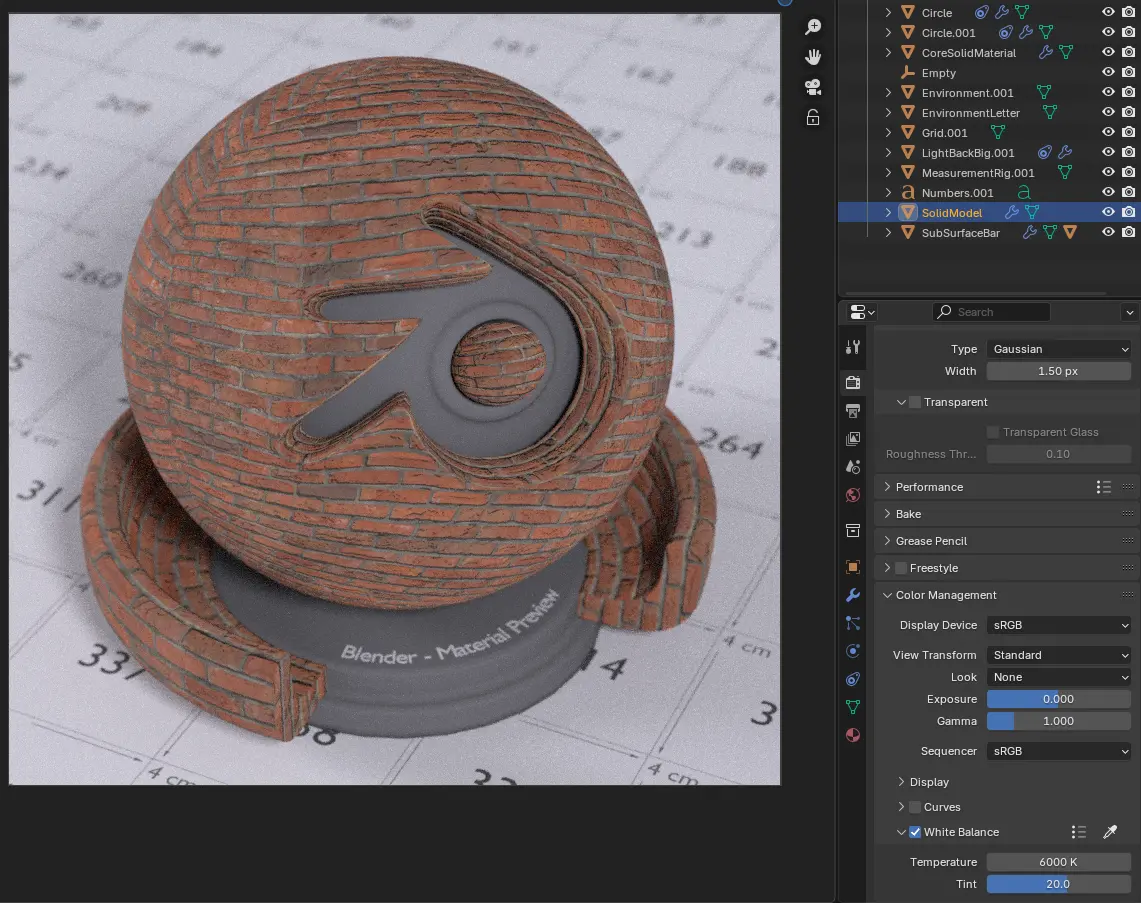The height and width of the screenshot is (903, 1141).
Task: Open the Performance presets list icon
Action: [x=1104, y=487]
